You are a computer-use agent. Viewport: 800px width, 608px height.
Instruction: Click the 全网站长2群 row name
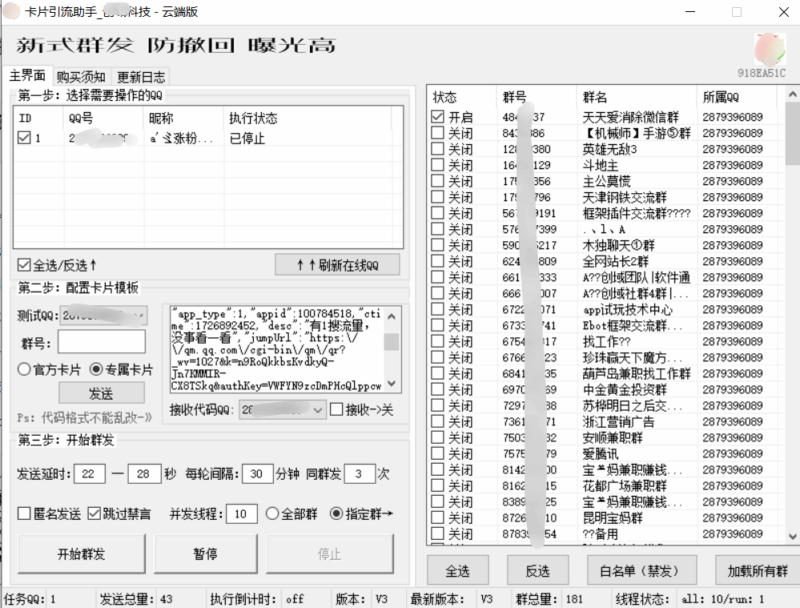coord(615,261)
